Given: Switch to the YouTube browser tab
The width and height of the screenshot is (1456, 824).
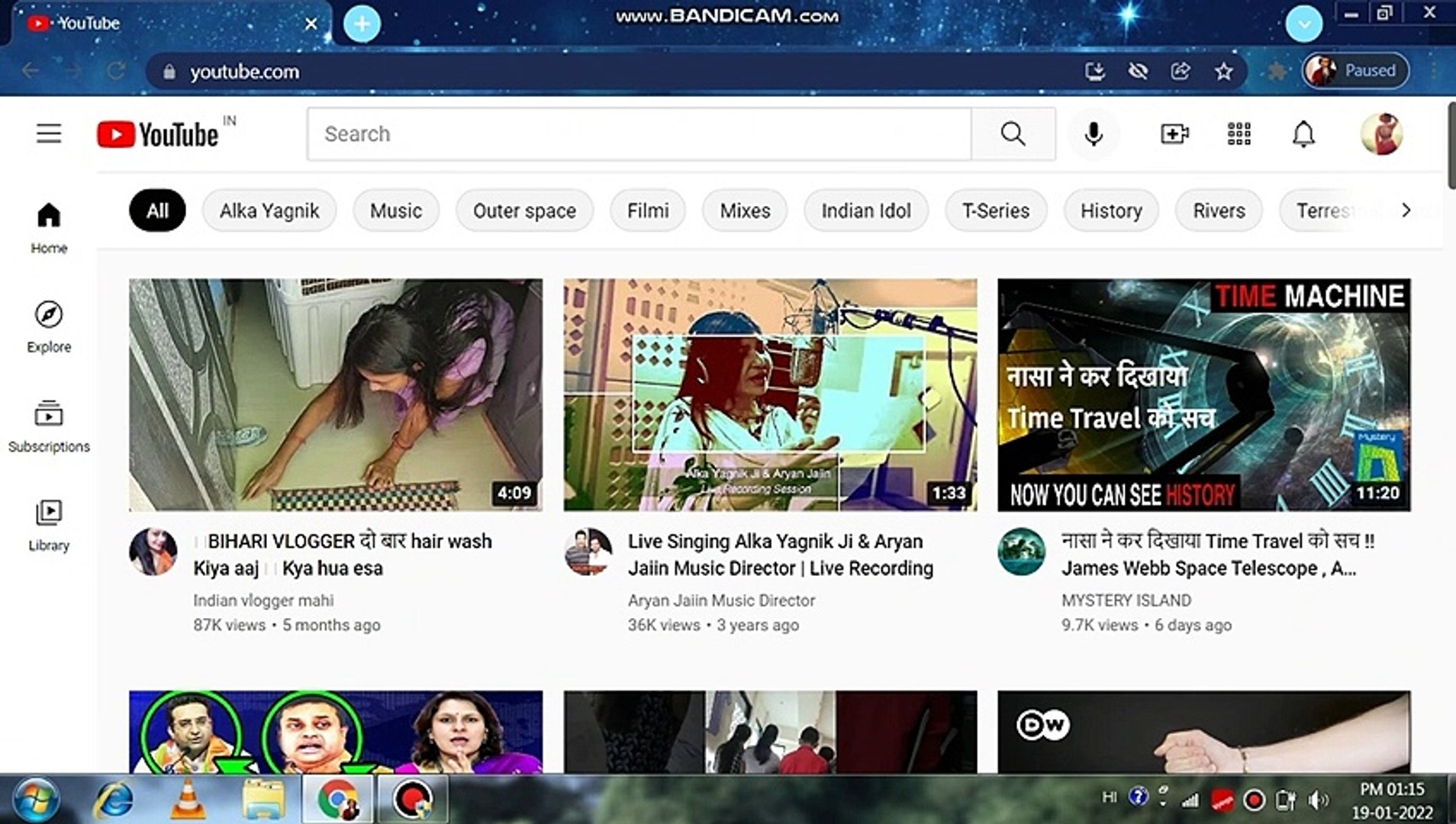Looking at the screenshot, I should pyautogui.click(x=84, y=23).
